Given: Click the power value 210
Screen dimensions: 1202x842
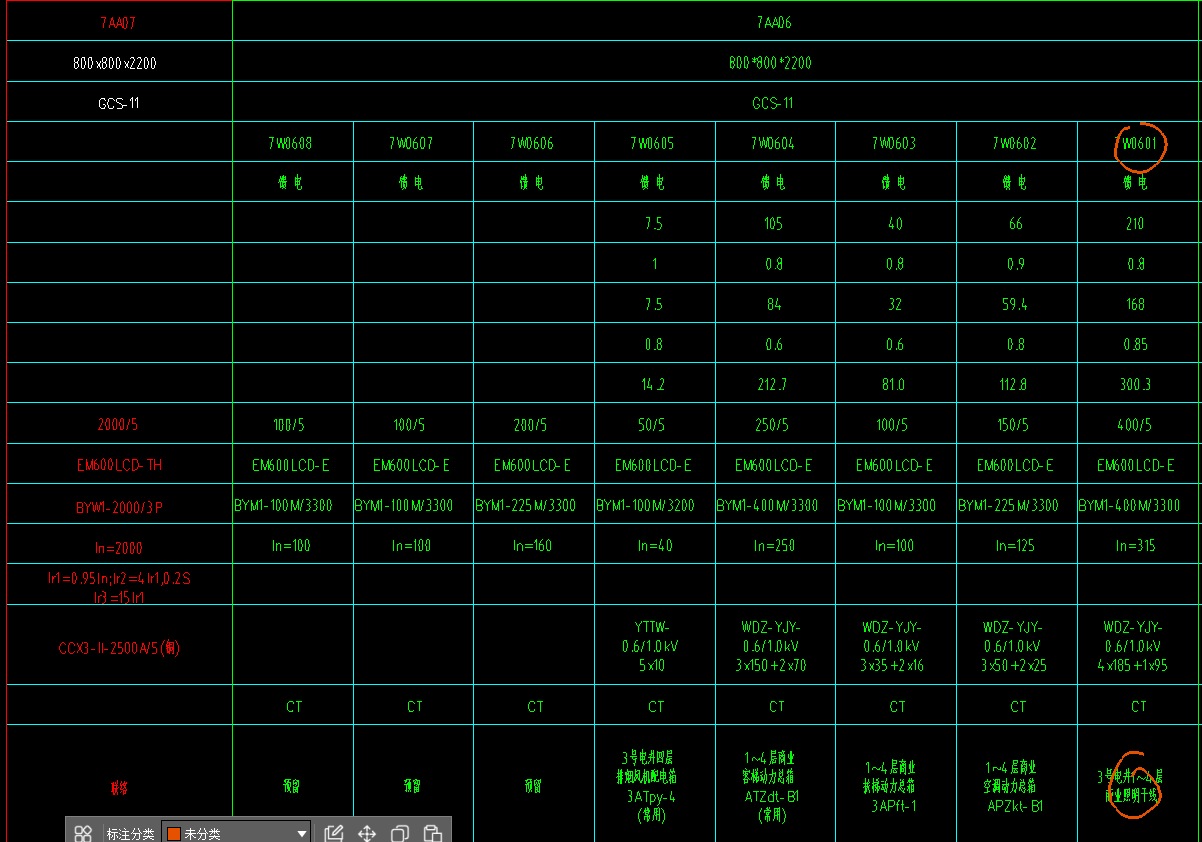Looking at the screenshot, I should pyautogui.click(x=1135, y=224).
